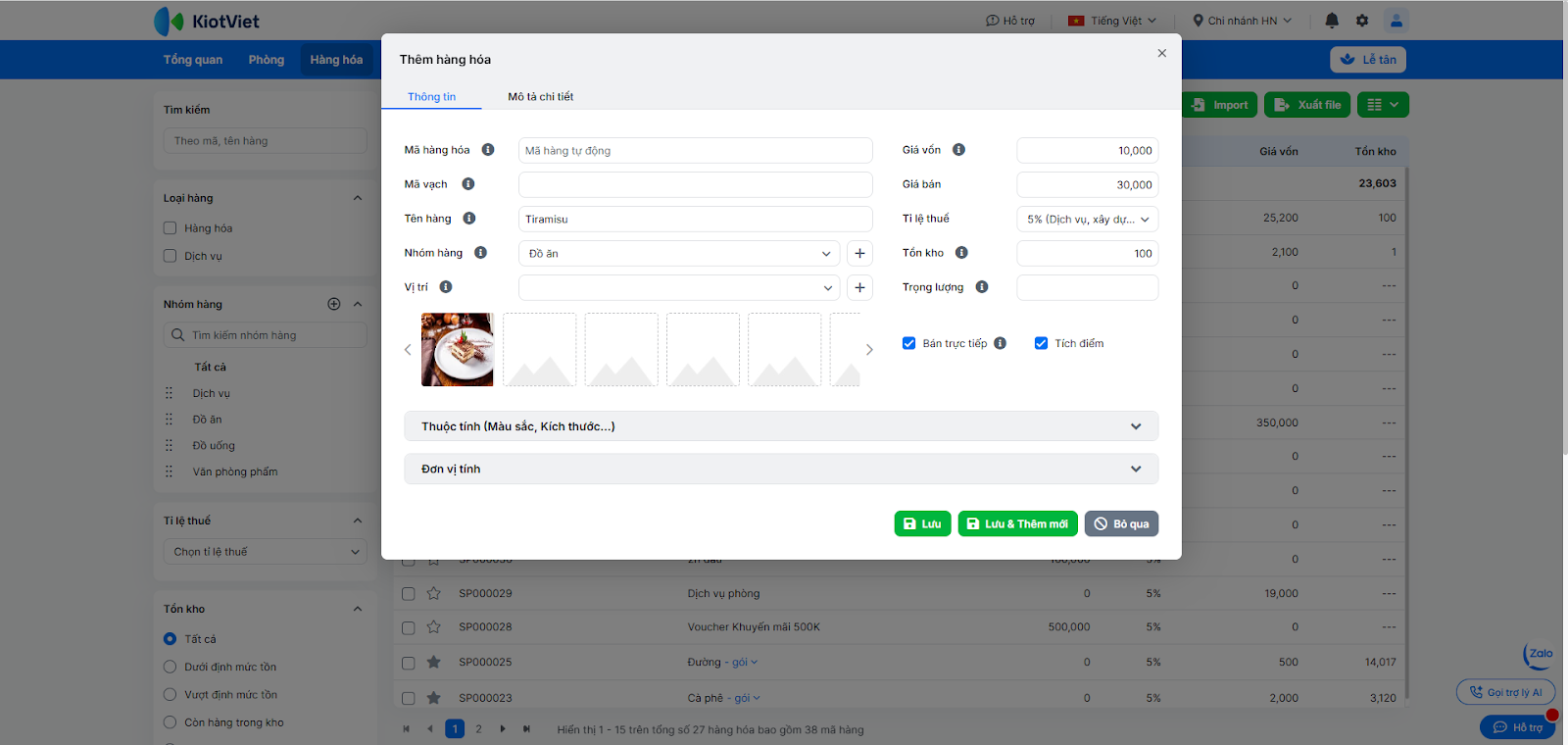This screenshot has width=1568, height=745.
Task: Open the Tổng quan menu
Action: 193,60
